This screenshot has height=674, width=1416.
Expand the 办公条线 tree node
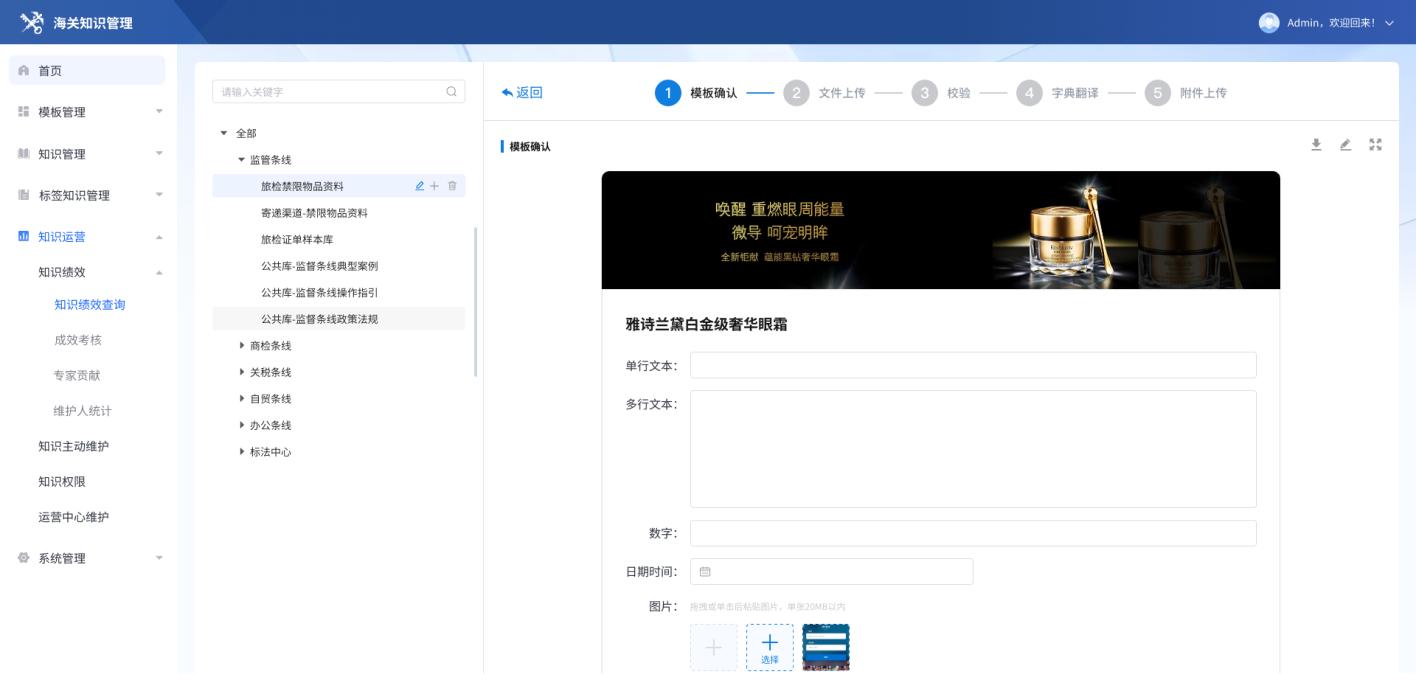[241, 425]
